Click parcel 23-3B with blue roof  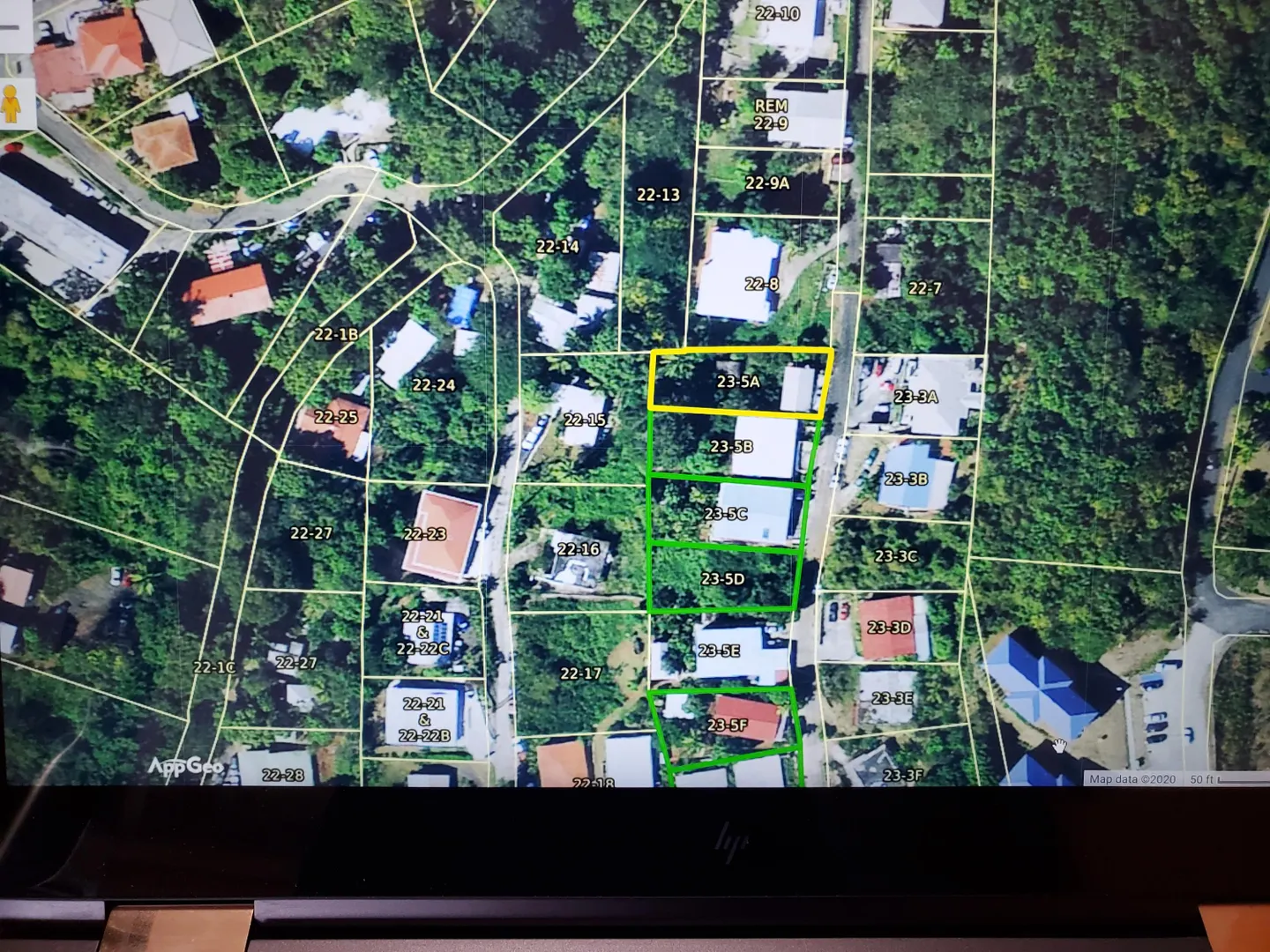(906, 479)
